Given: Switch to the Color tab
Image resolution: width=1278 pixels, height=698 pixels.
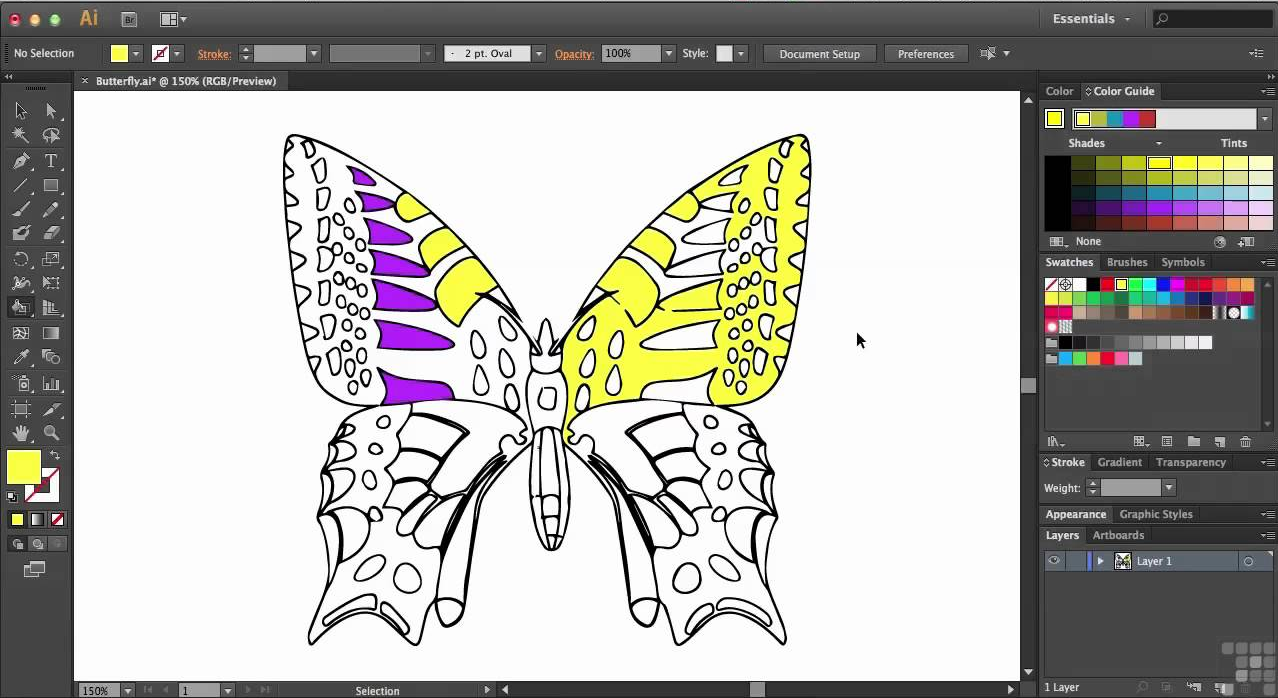Looking at the screenshot, I should point(1059,91).
